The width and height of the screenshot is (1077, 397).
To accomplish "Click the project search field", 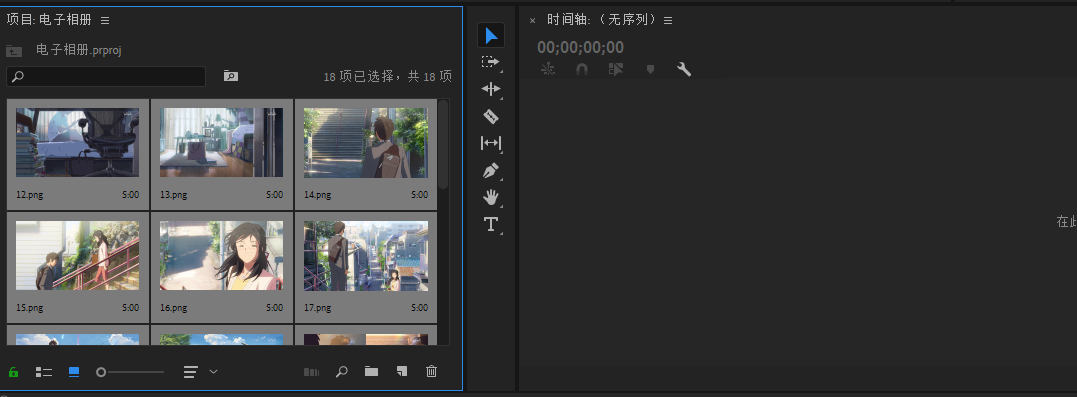I will pyautogui.click(x=106, y=76).
